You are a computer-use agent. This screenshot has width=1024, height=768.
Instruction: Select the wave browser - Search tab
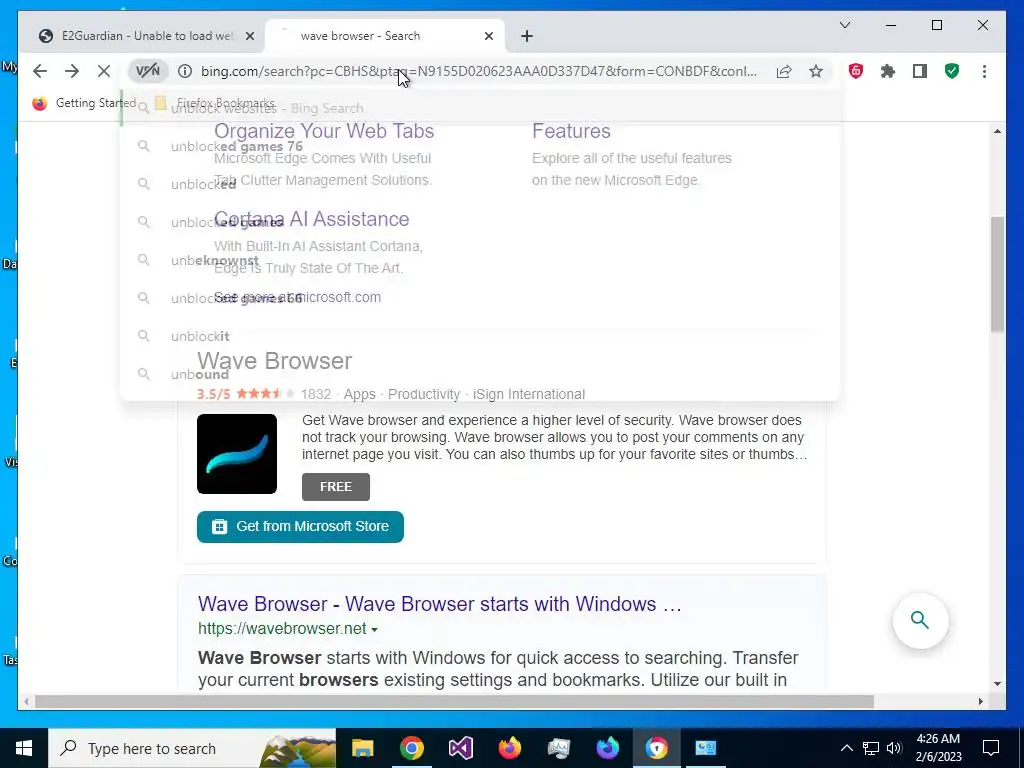pyautogui.click(x=384, y=36)
